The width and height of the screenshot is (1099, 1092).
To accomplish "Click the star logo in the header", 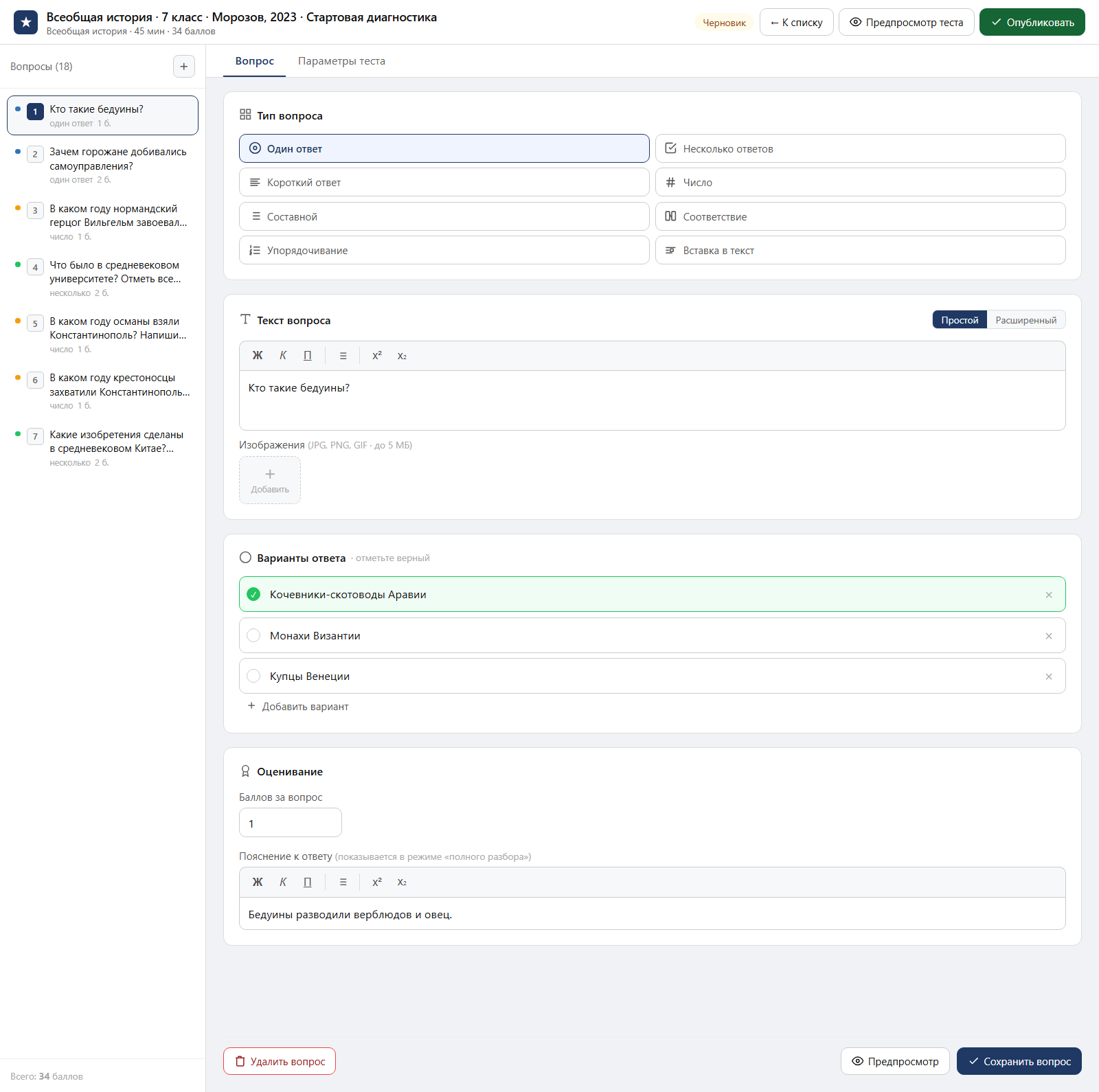I will [x=26, y=23].
